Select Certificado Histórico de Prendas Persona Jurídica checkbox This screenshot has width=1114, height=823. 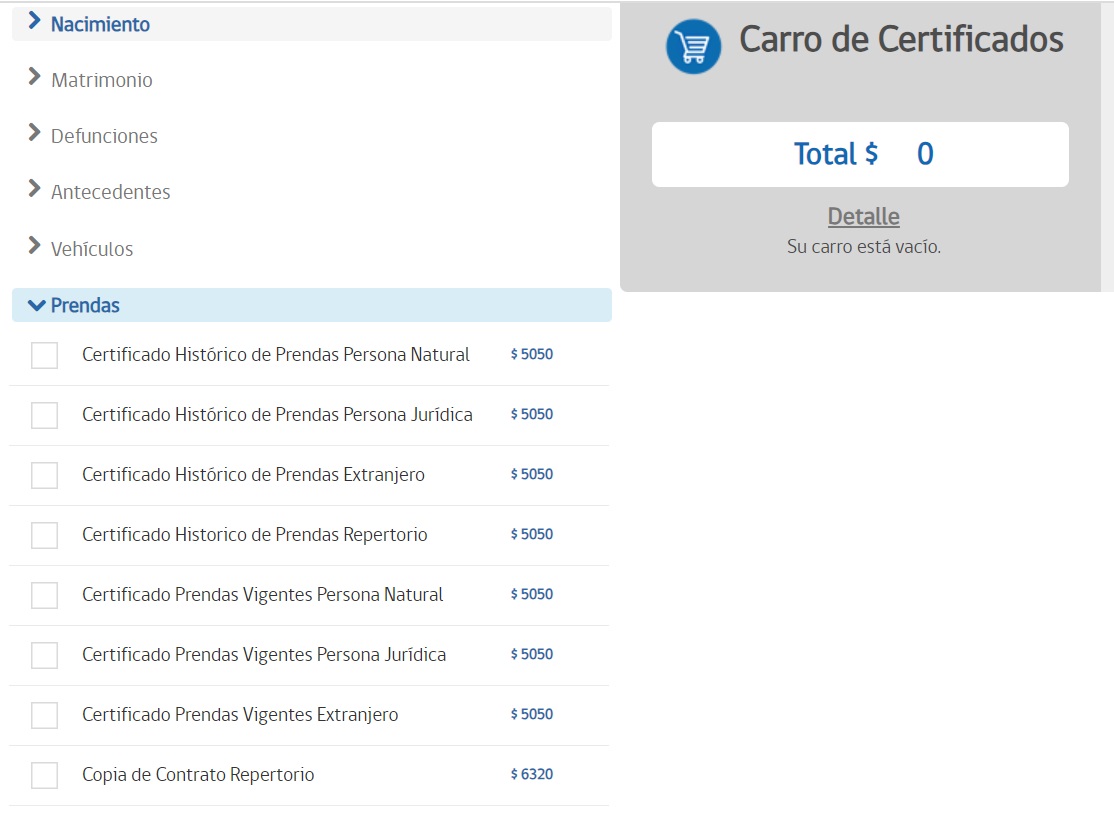[x=44, y=415]
